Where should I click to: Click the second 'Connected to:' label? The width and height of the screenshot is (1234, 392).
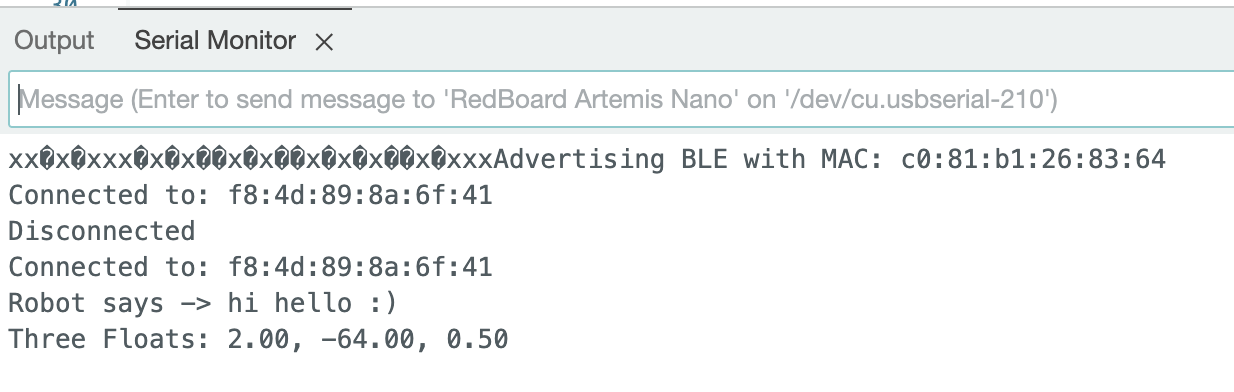pos(112,267)
